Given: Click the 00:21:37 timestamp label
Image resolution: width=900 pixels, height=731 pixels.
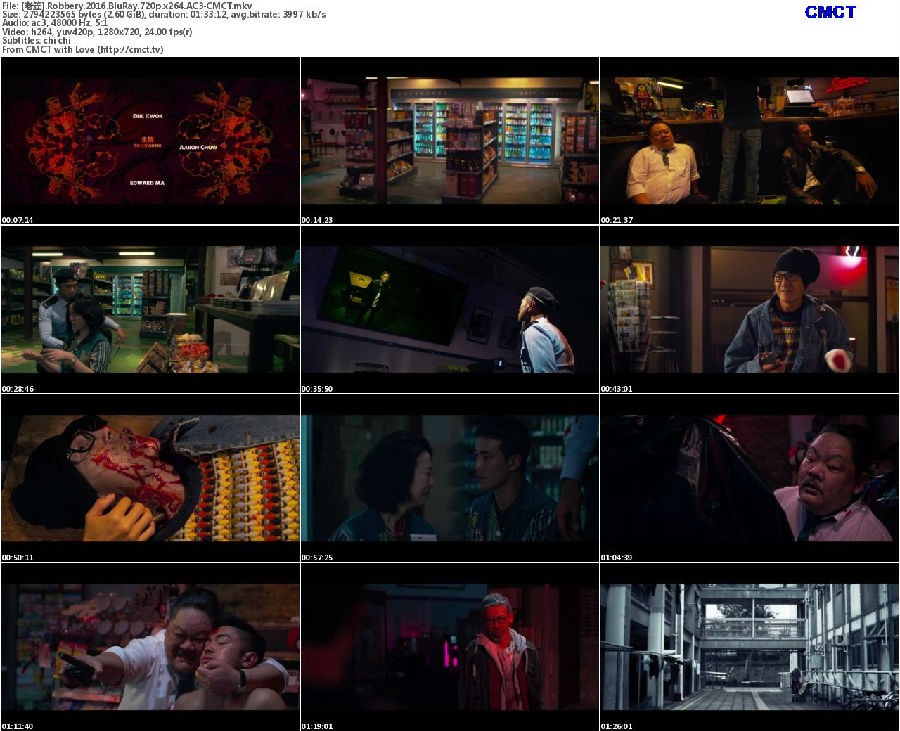Looking at the screenshot, I should click(616, 220).
